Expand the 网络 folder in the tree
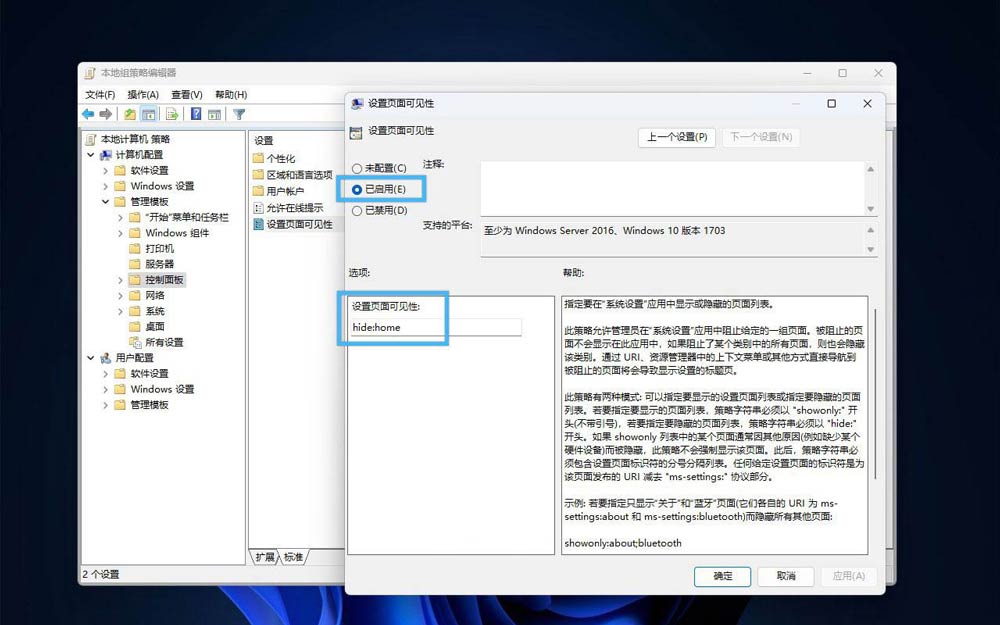 coord(120,296)
